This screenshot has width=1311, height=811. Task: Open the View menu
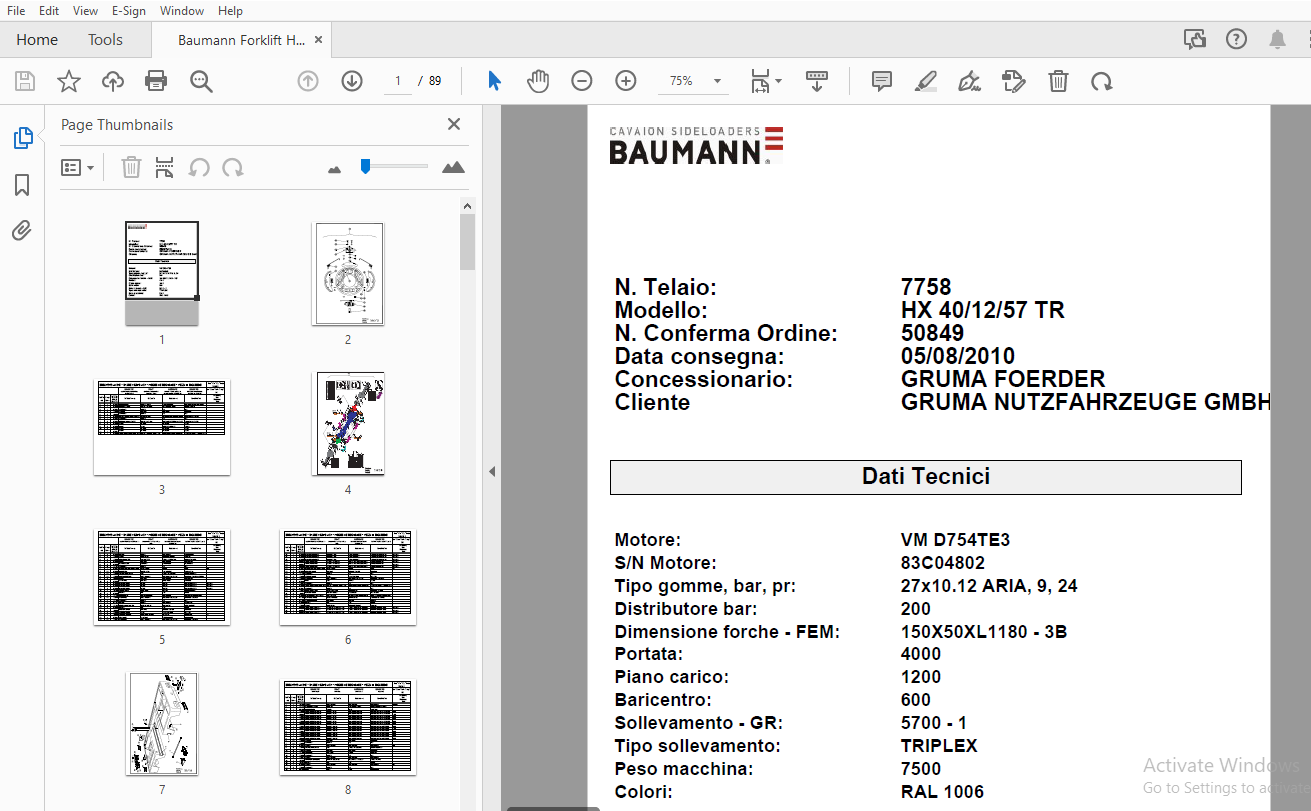pos(86,10)
